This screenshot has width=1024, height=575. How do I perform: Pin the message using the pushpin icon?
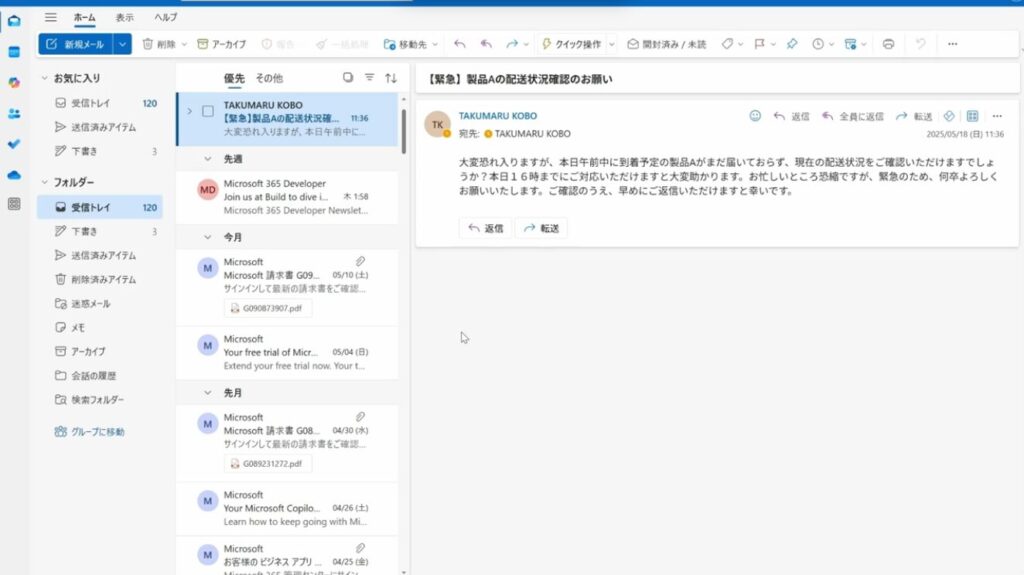pos(791,44)
